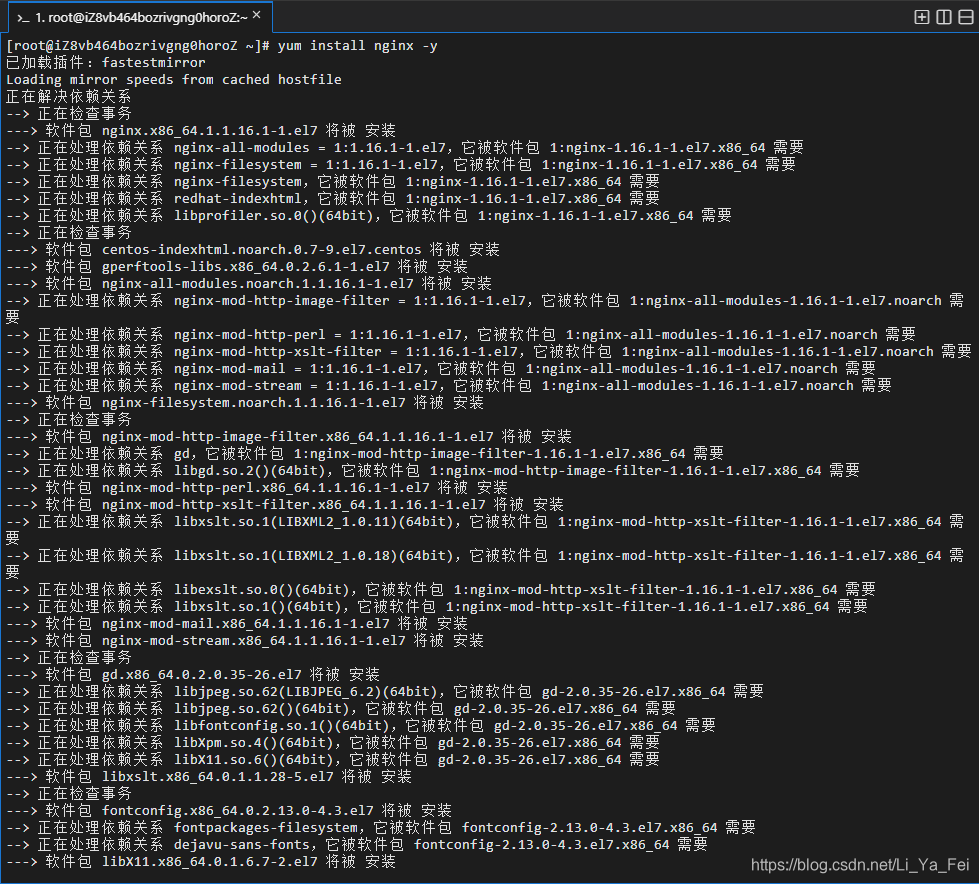
Task: Click the vertical split pane icon
Action: pyautogui.click(x=944, y=17)
